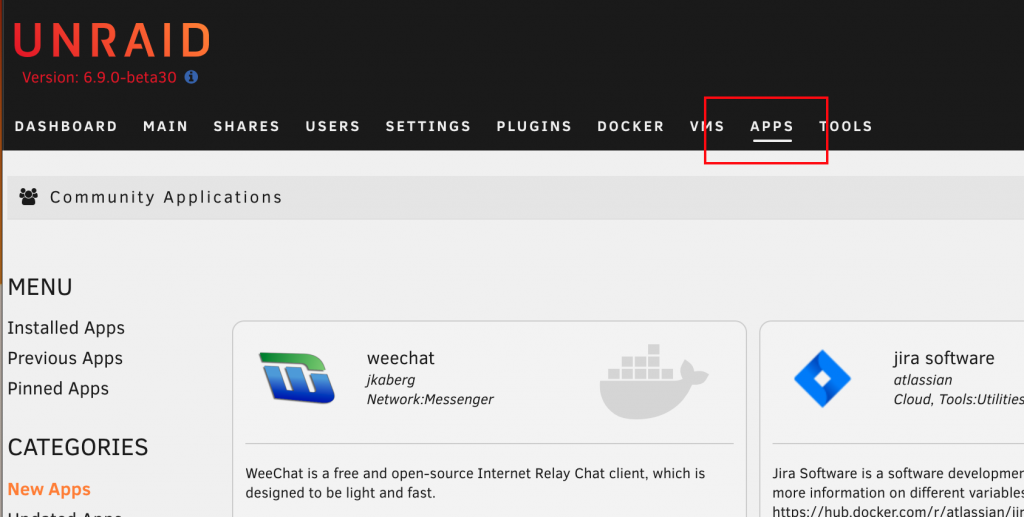The width and height of the screenshot is (1024, 517).
Task: Open Previous Apps list
Action: [x=65, y=358]
